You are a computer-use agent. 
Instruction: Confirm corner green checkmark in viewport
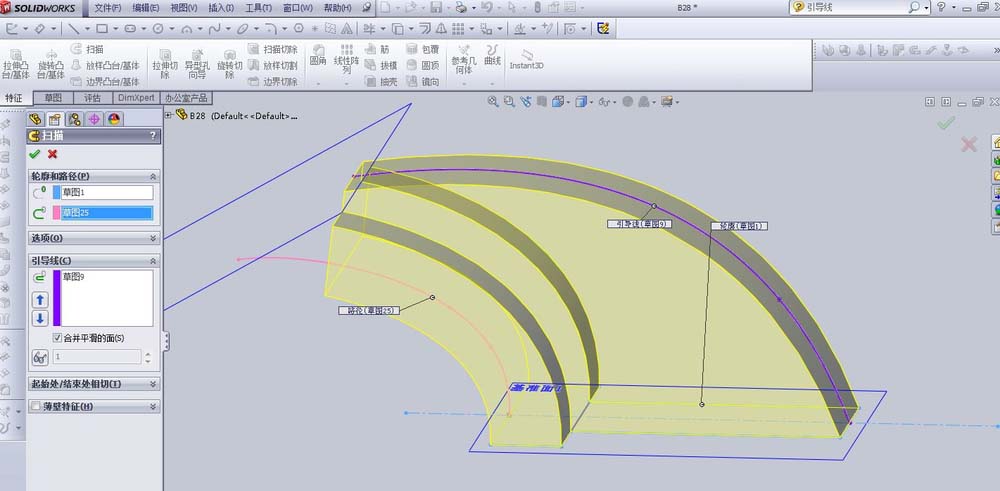point(946,122)
